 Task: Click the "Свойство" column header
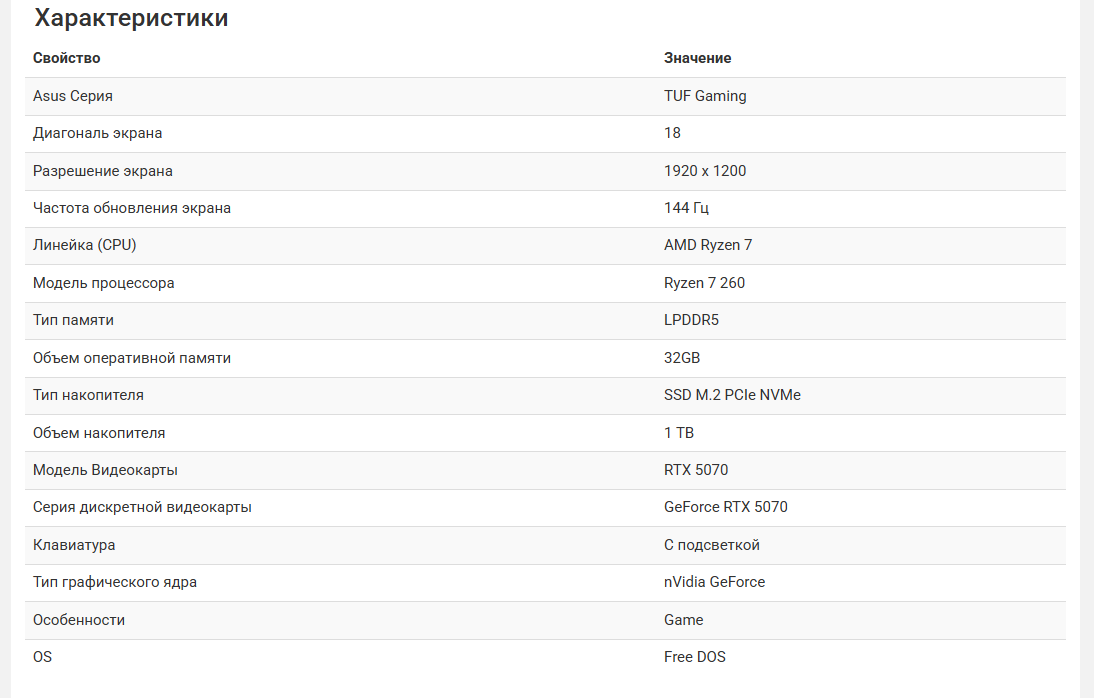(67, 58)
